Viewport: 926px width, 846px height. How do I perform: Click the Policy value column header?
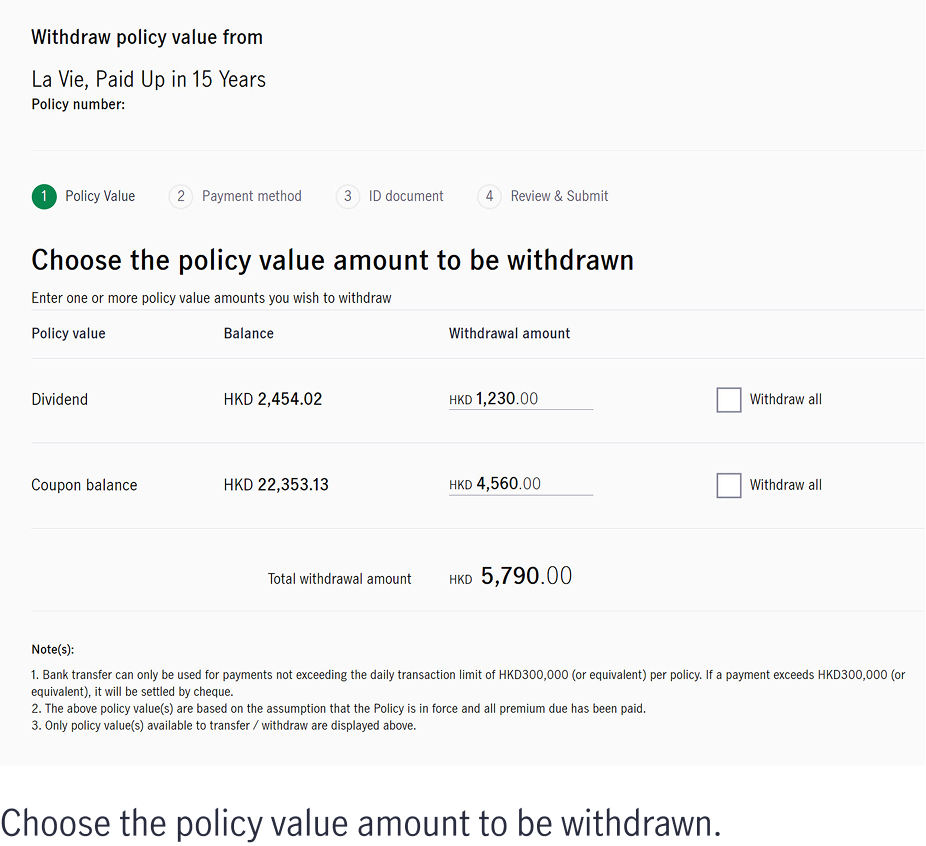[x=69, y=334]
